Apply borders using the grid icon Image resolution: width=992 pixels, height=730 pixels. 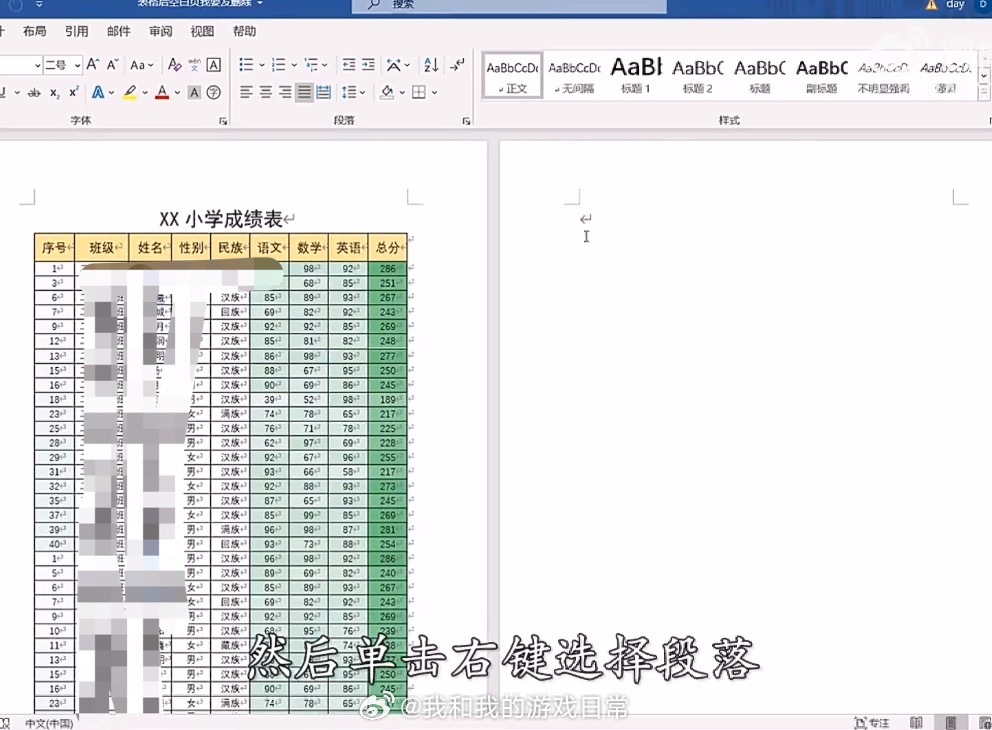click(x=418, y=92)
